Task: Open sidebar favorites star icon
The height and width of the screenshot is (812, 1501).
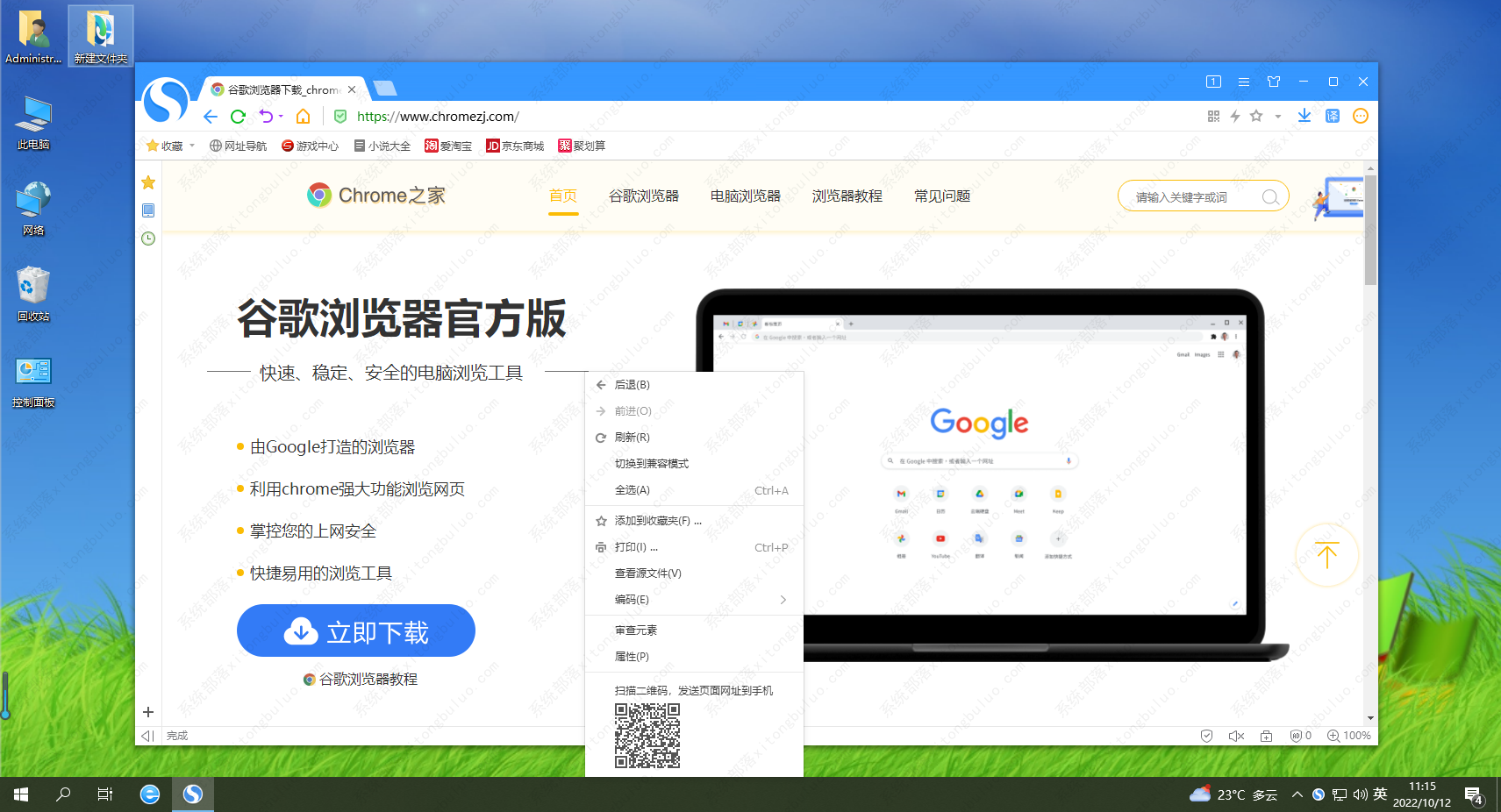Action: (x=148, y=182)
